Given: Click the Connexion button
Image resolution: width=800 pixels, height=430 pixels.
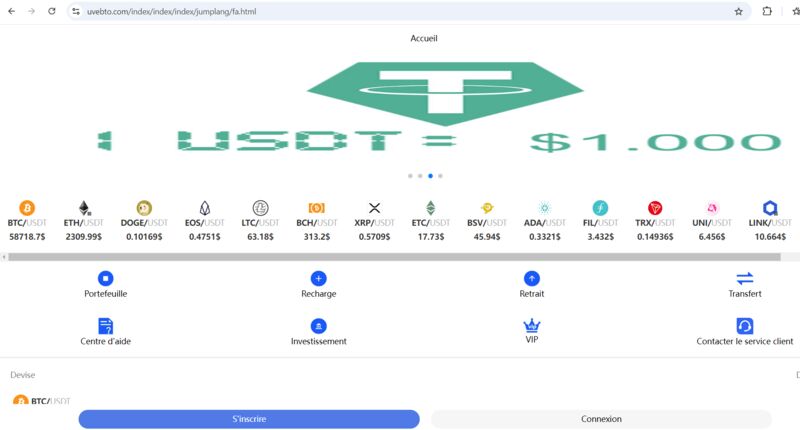Looking at the screenshot, I should click(x=601, y=419).
